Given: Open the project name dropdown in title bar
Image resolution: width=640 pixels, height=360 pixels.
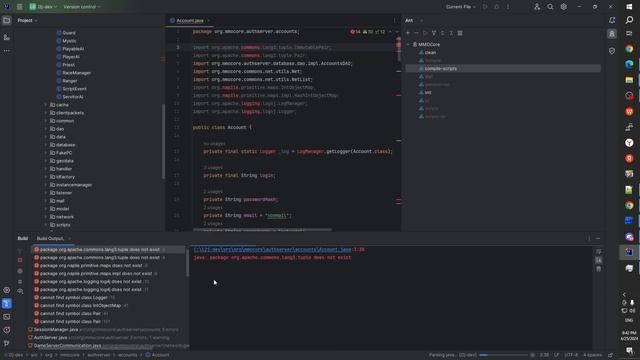Looking at the screenshot, I should [x=43, y=7].
